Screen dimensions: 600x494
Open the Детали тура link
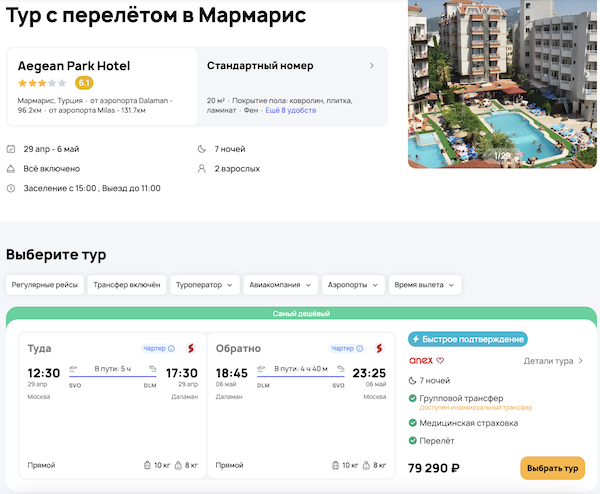(x=553, y=361)
